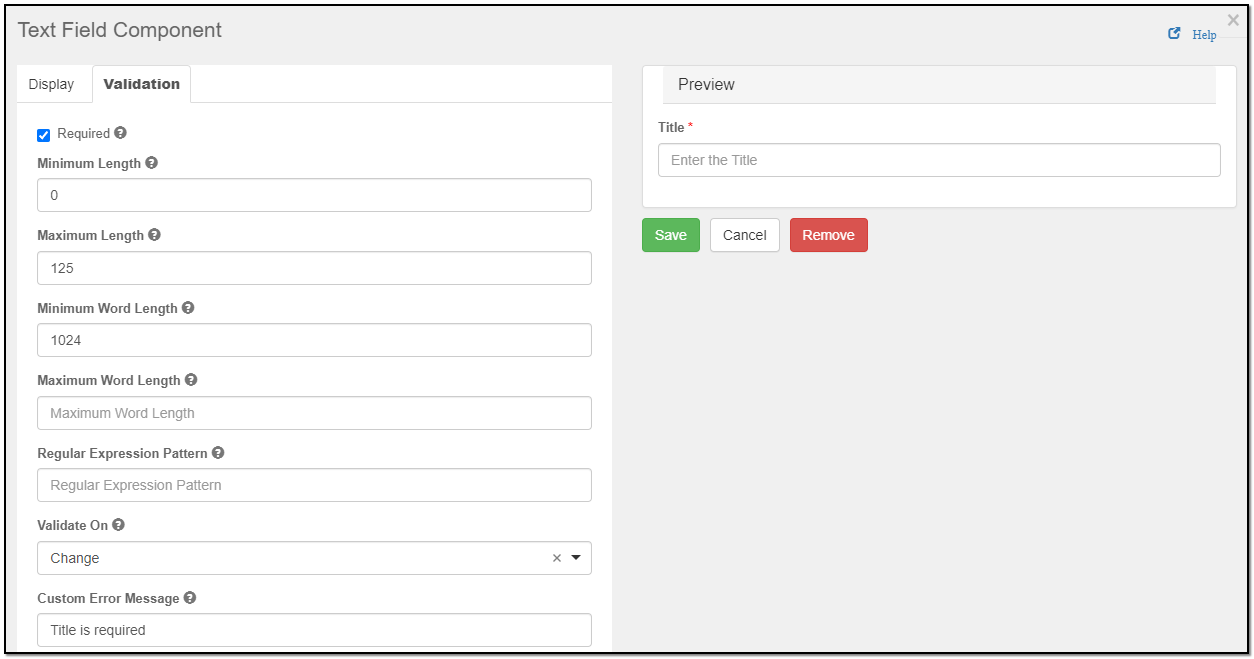Screen dimensions: 1254x659
Task: Click Maximum Length help tooltip icon
Action: pos(154,235)
